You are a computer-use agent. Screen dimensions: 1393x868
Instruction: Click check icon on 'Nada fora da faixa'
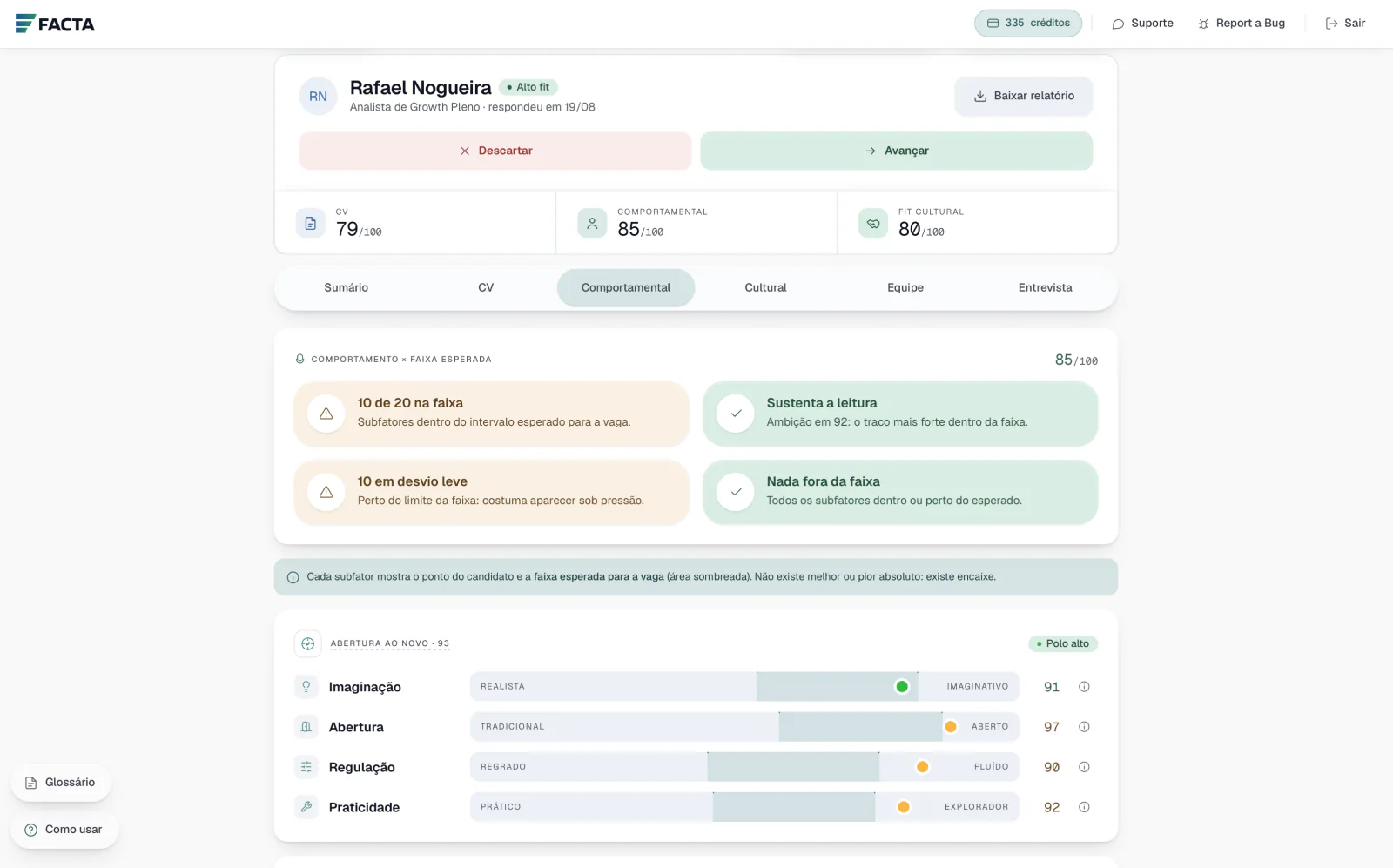[x=736, y=492]
